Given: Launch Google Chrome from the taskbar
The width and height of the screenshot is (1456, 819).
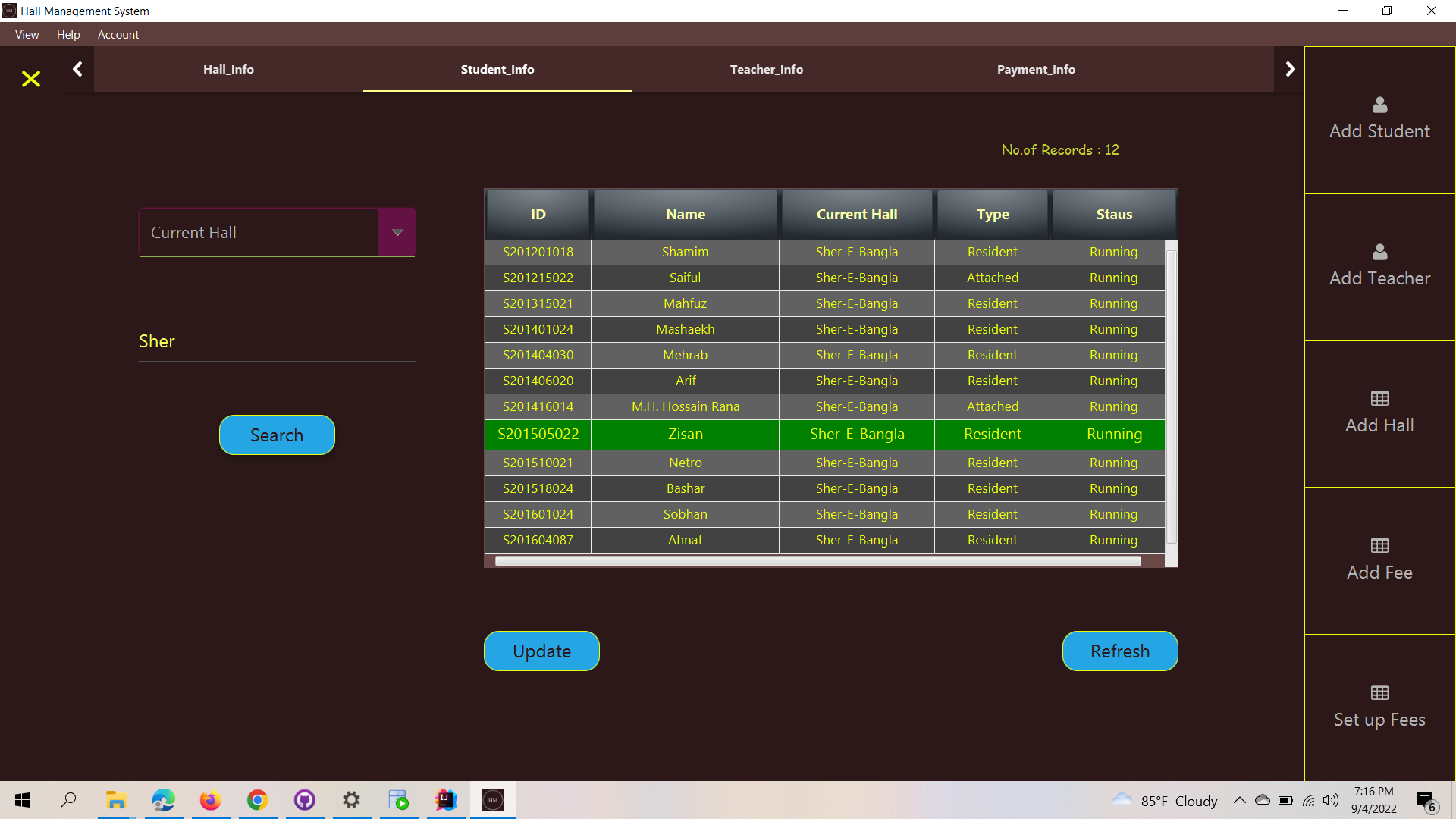Looking at the screenshot, I should coord(257,800).
